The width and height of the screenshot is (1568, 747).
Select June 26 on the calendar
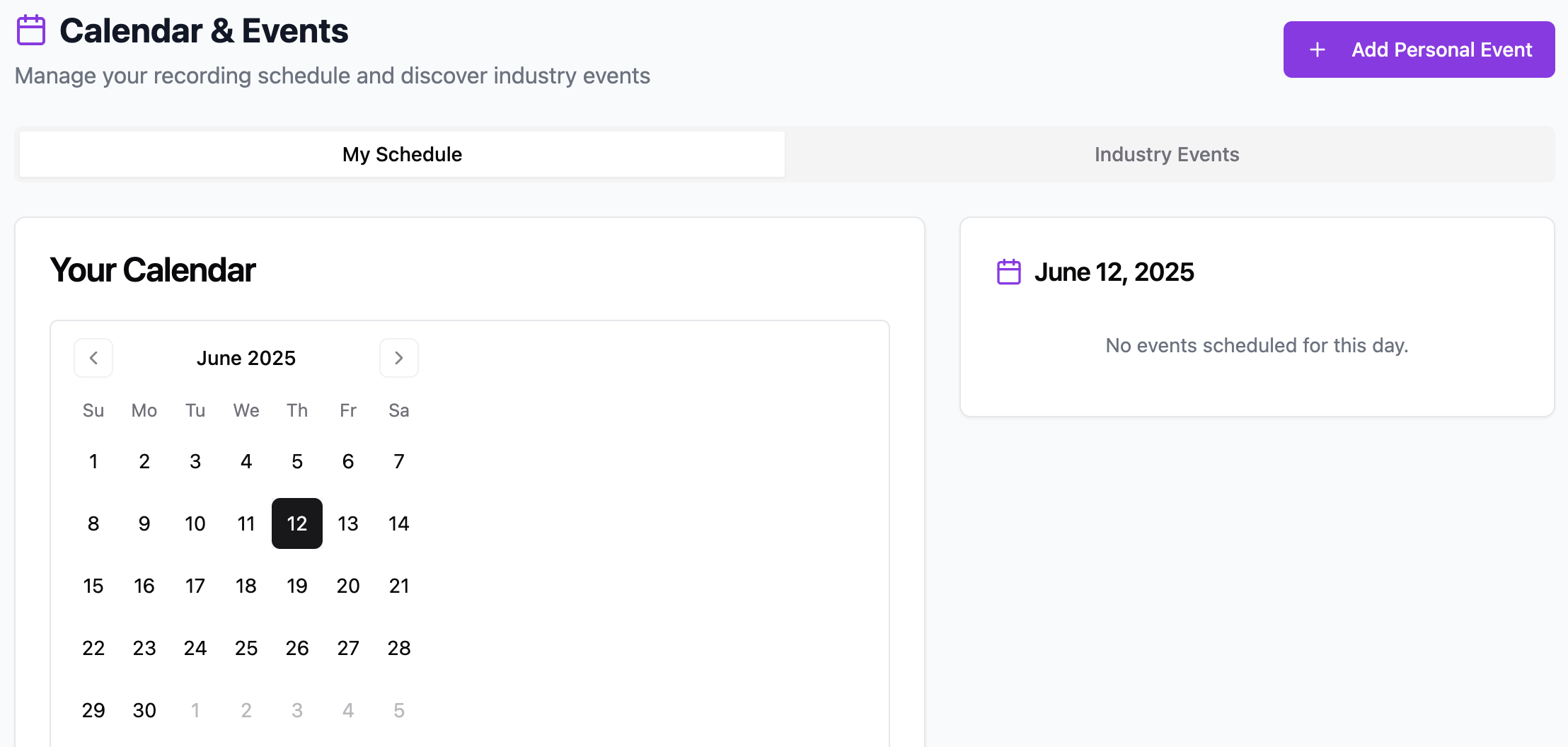point(297,648)
